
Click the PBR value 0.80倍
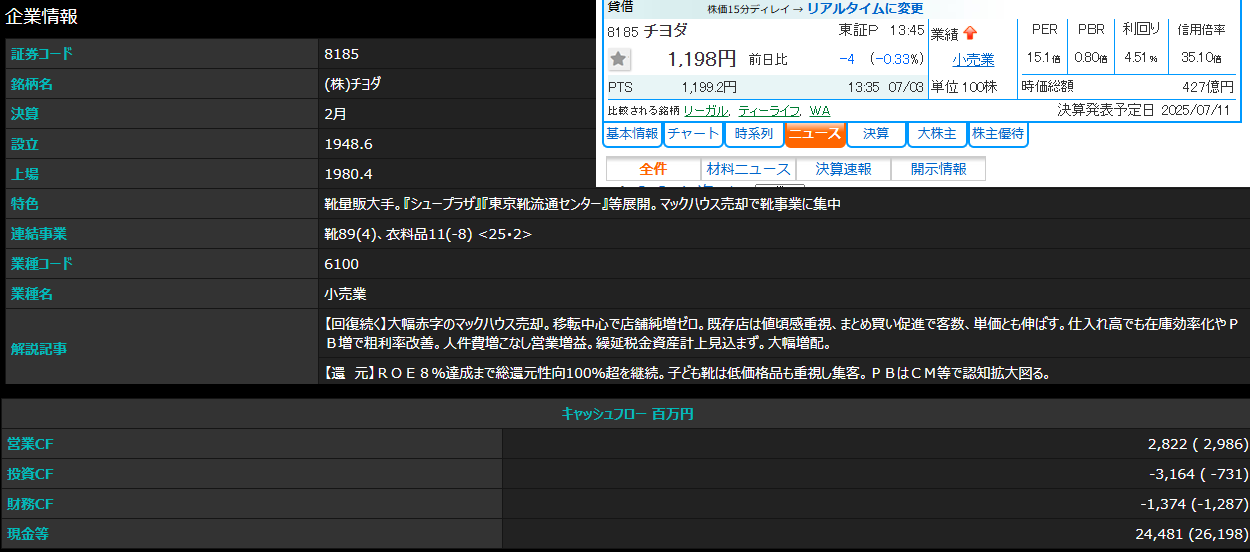pos(1091,58)
